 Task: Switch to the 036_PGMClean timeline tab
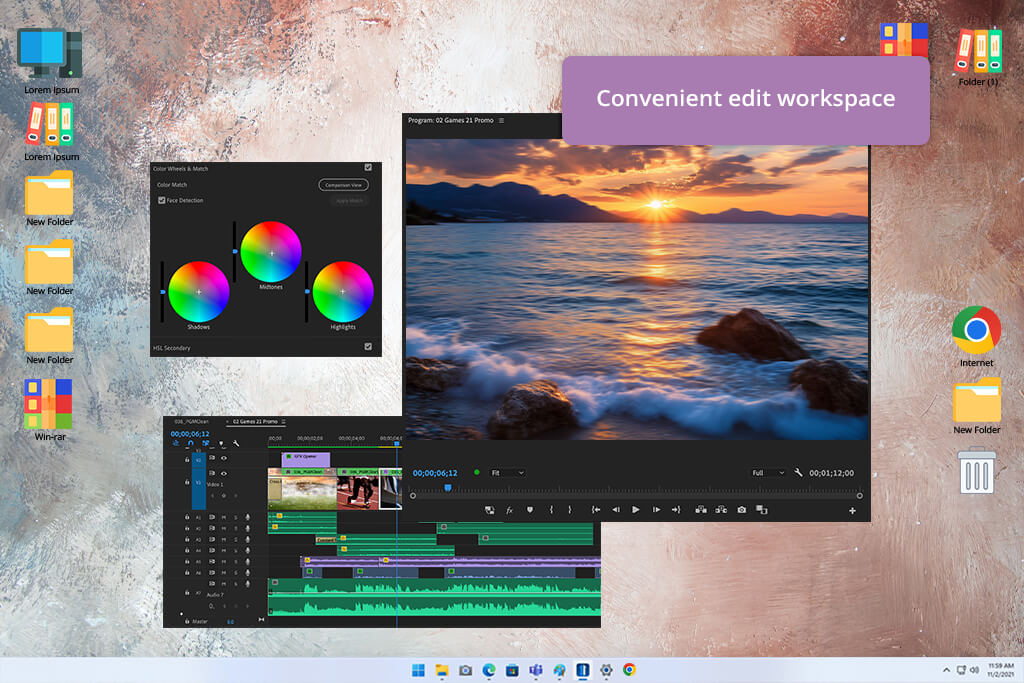click(191, 422)
